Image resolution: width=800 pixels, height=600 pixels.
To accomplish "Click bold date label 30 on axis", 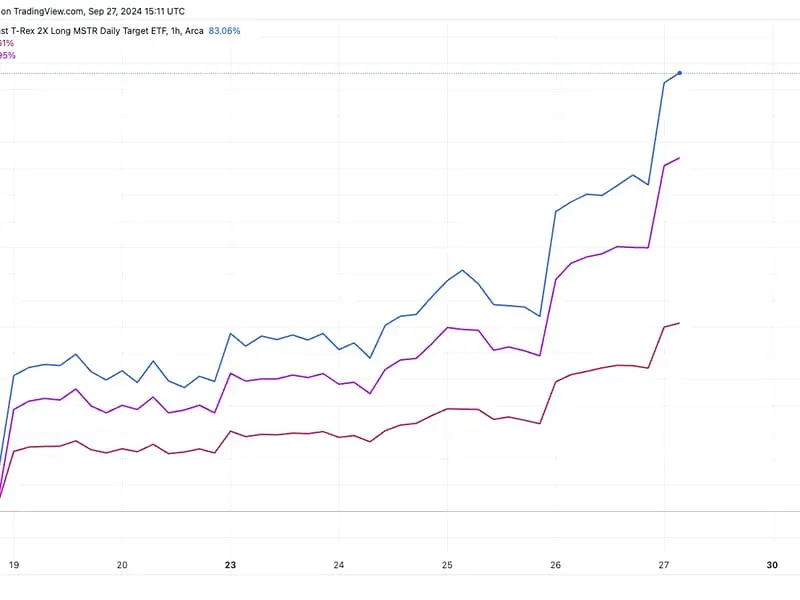I will [772, 564].
